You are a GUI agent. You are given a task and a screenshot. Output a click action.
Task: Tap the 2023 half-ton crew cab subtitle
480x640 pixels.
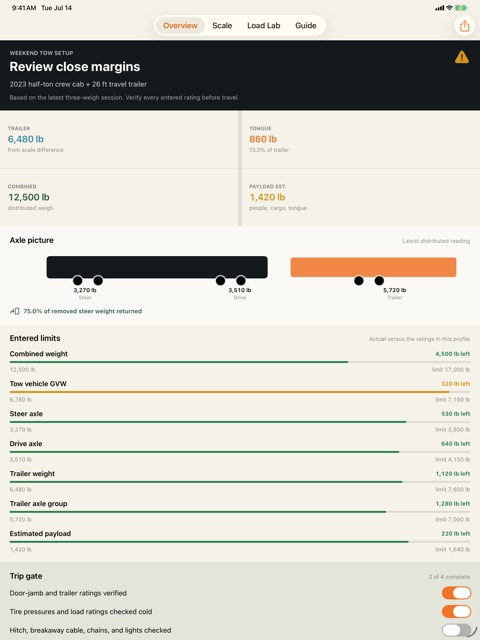coord(78,84)
